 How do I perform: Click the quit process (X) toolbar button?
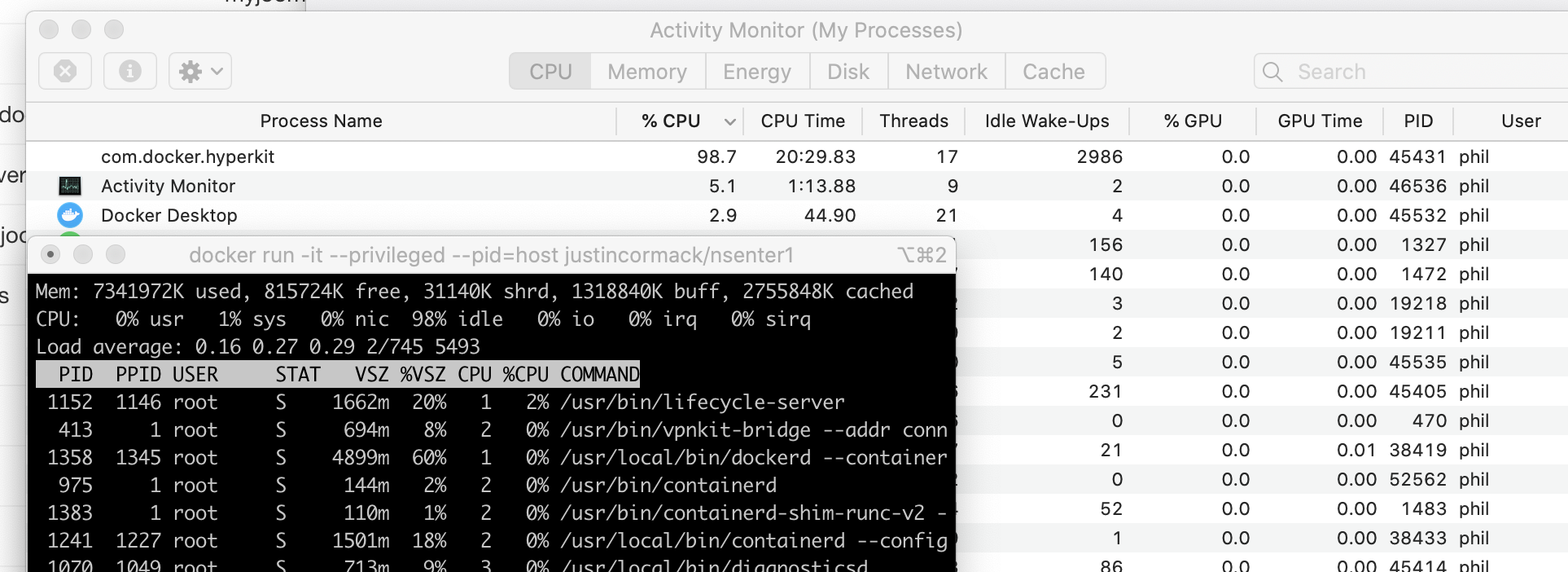tap(65, 72)
